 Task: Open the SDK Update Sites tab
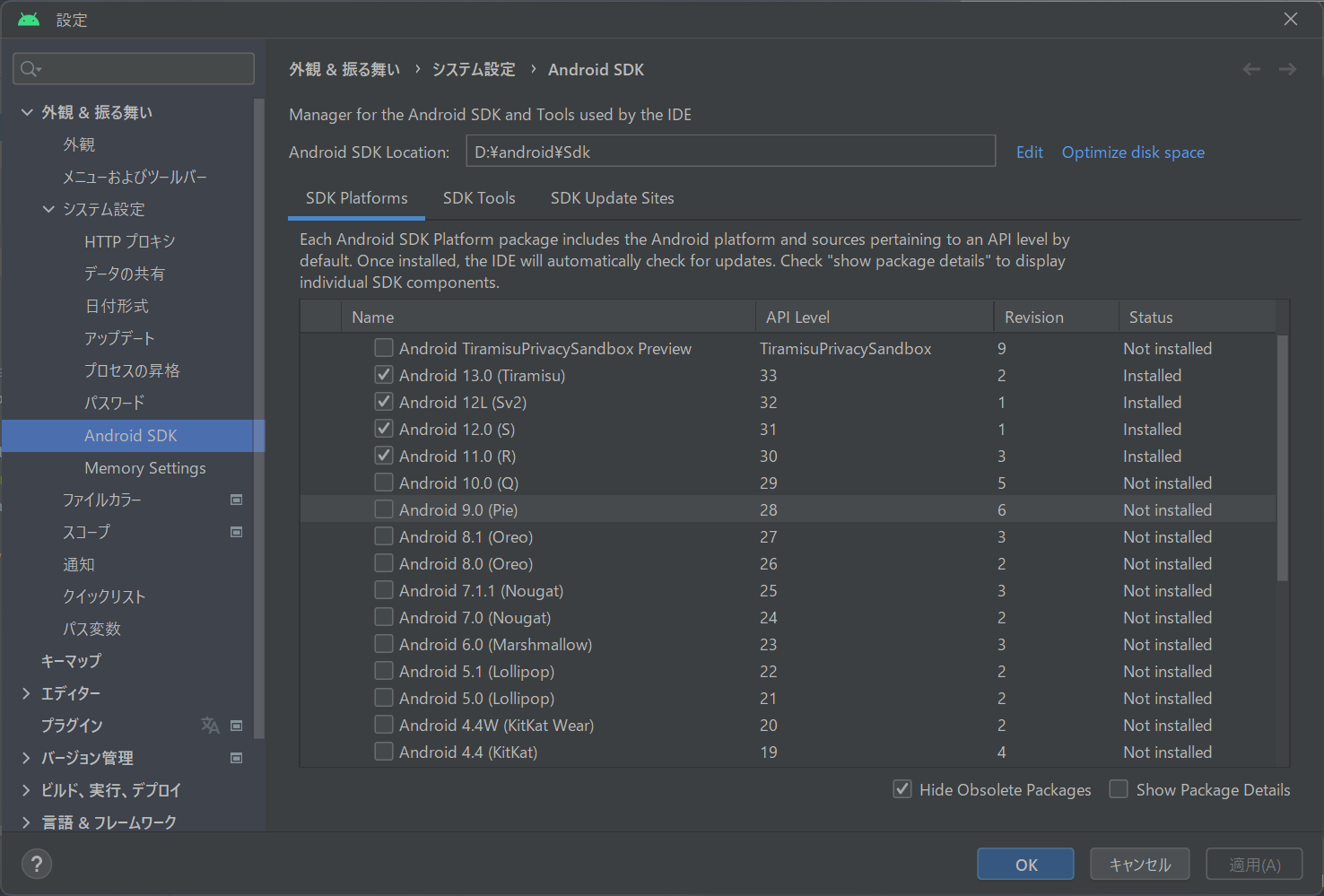612,198
